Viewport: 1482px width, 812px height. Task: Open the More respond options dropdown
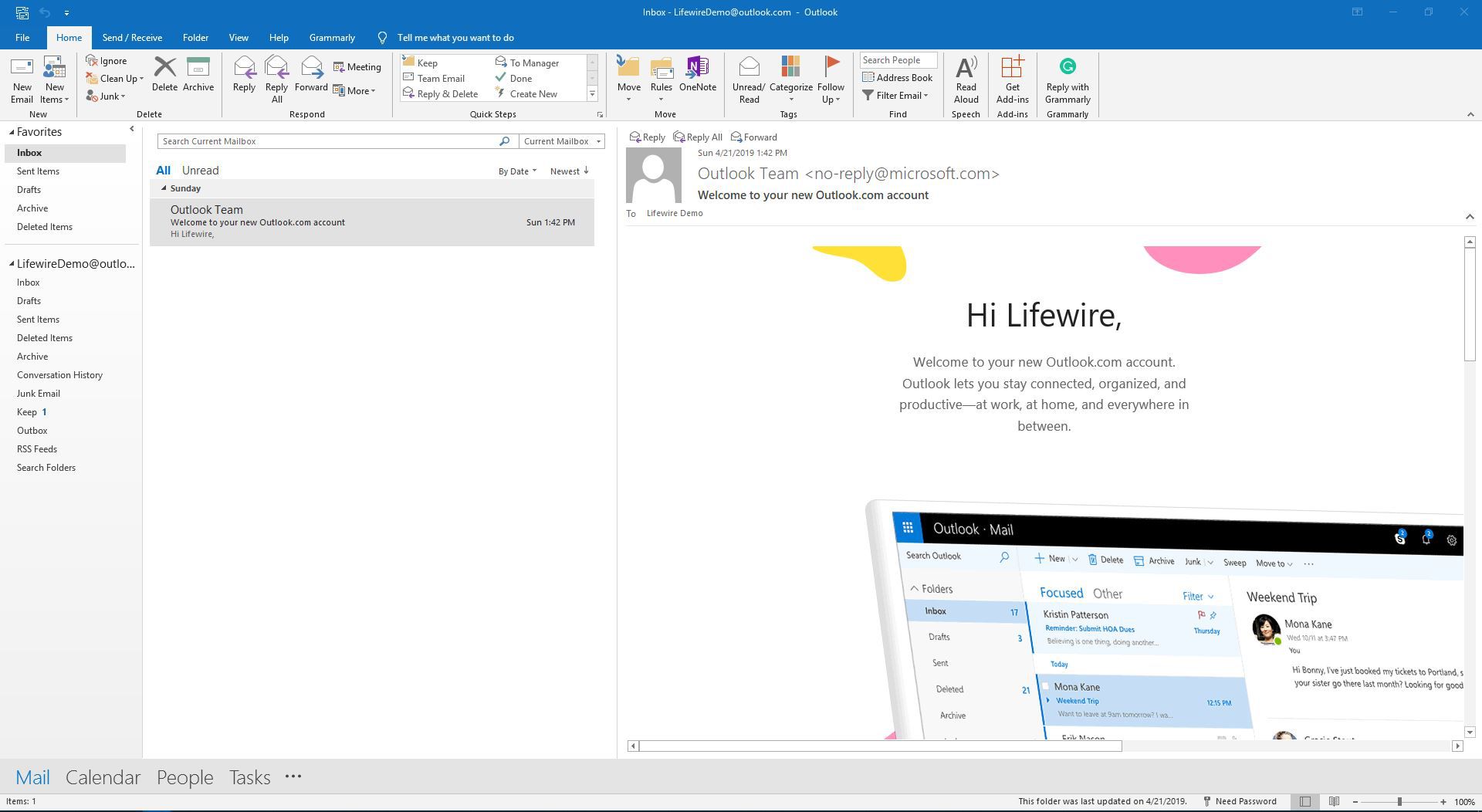coord(355,90)
